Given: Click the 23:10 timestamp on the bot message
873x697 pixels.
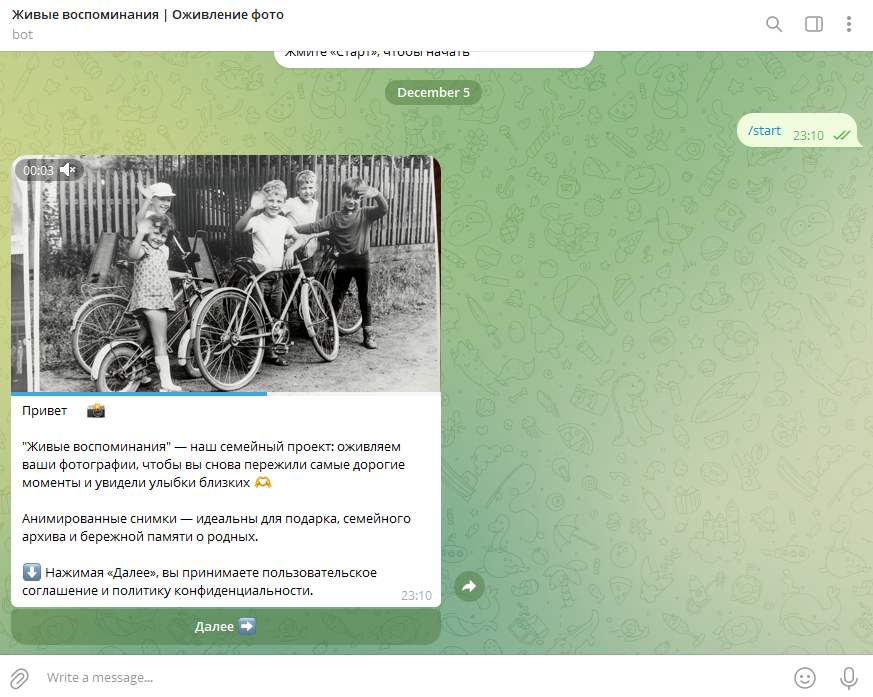Looking at the screenshot, I should click(415, 595).
